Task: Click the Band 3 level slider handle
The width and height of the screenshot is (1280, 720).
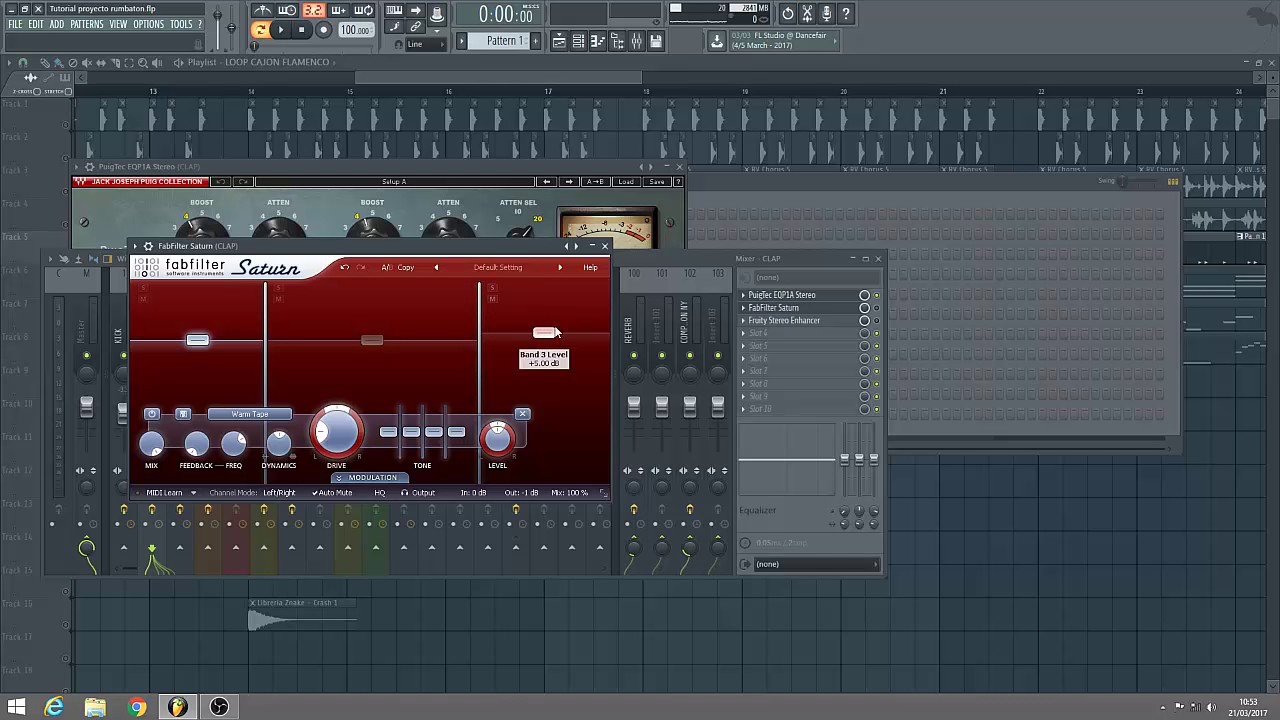Action: coord(544,332)
